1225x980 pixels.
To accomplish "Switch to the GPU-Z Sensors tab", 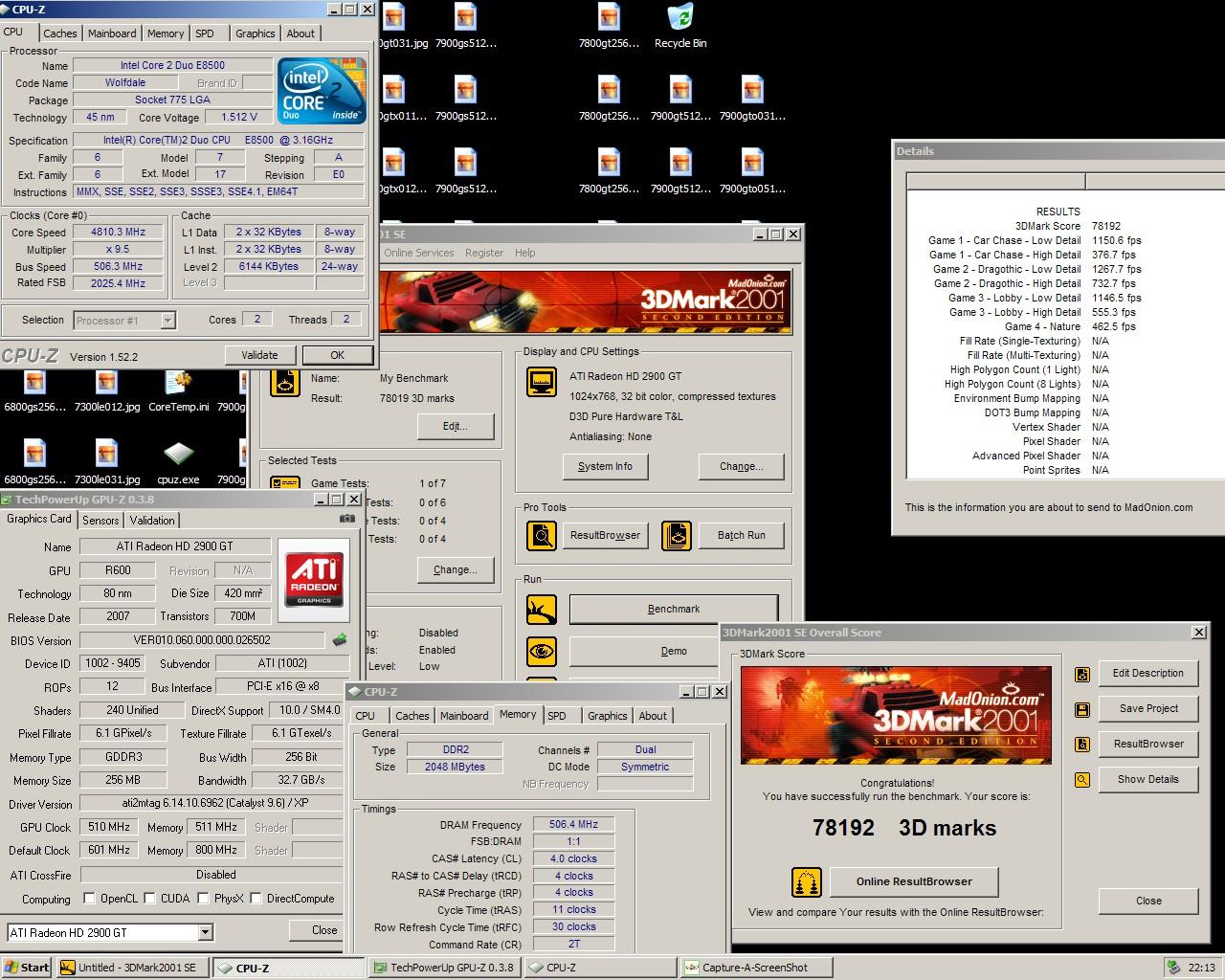I will point(100,521).
